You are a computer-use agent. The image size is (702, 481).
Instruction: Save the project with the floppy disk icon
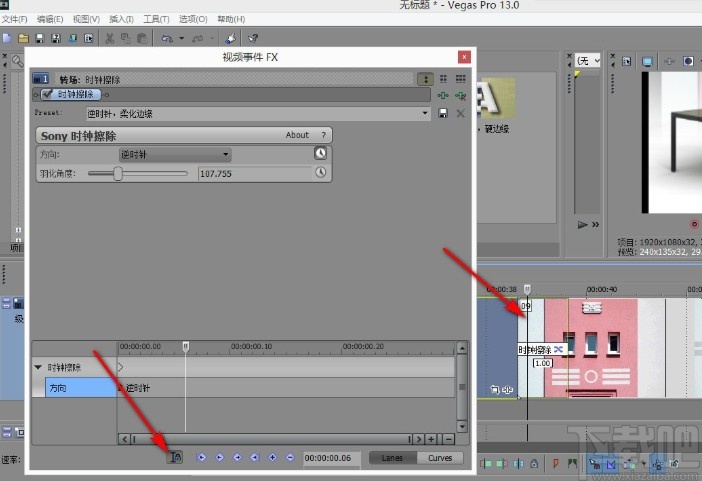pos(39,39)
